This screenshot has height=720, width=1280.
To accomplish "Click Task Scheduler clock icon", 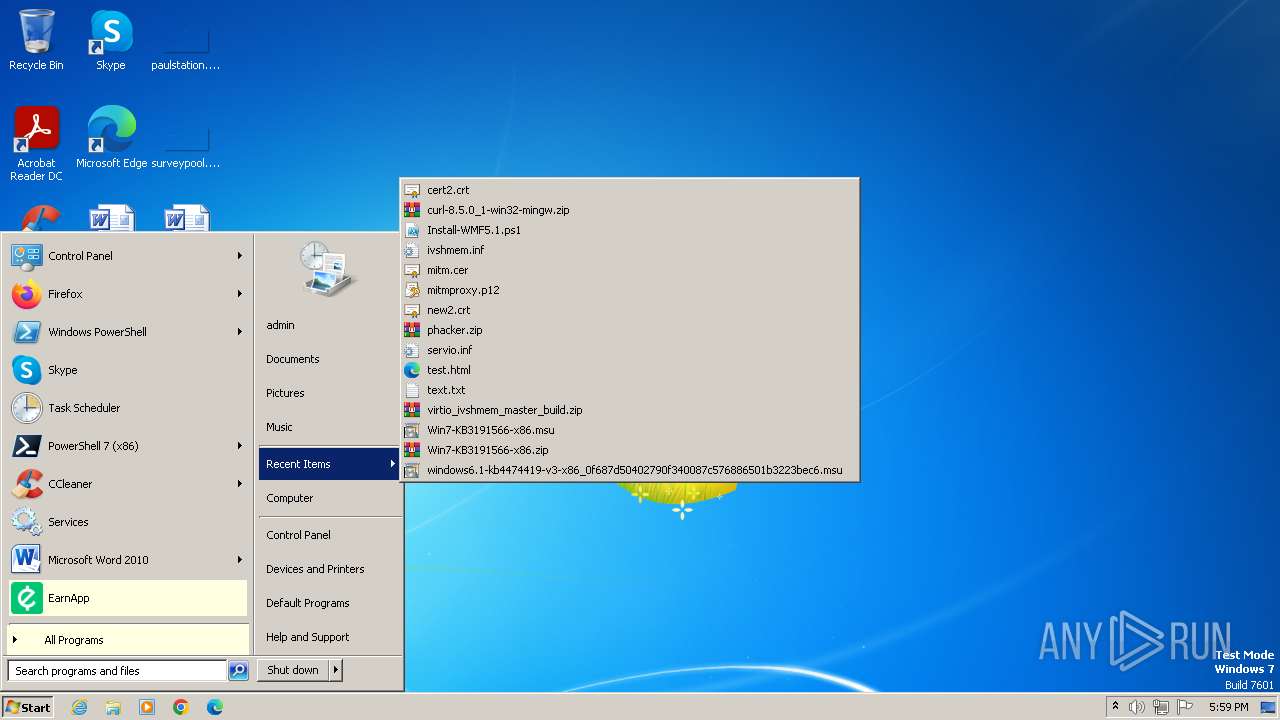I will click(26, 408).
